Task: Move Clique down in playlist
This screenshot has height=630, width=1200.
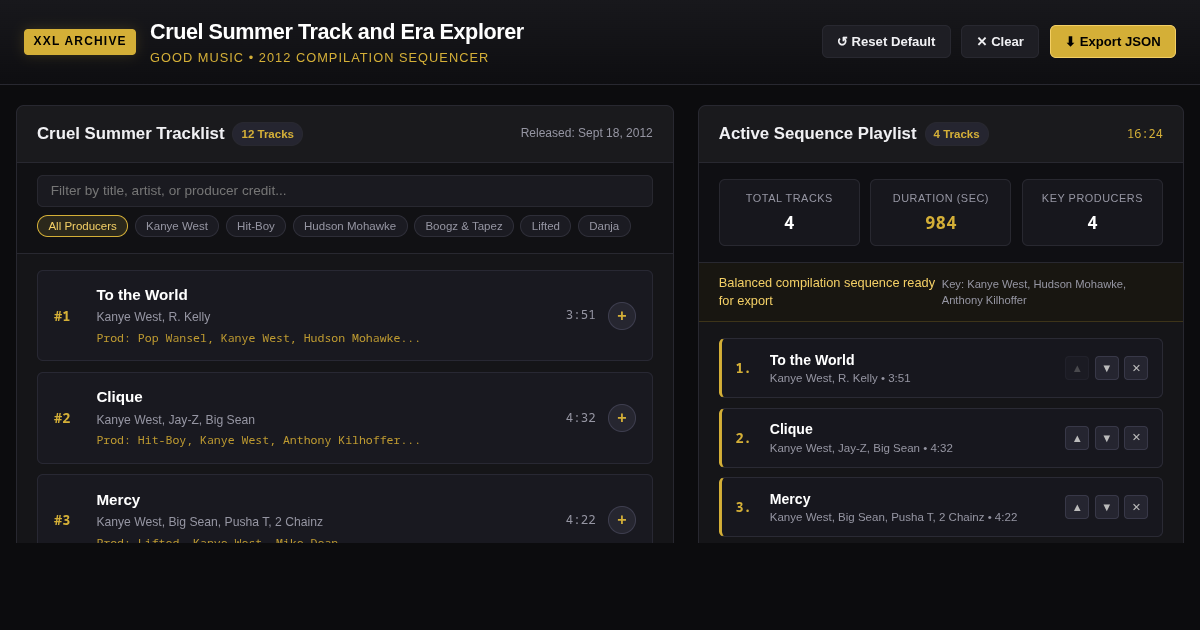Action: 1107,438
